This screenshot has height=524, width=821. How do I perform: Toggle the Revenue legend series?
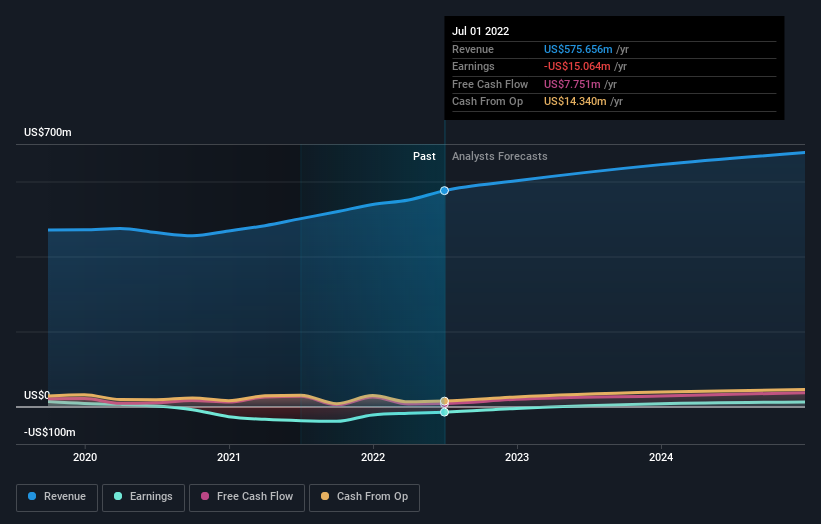[x=57, y=497]
